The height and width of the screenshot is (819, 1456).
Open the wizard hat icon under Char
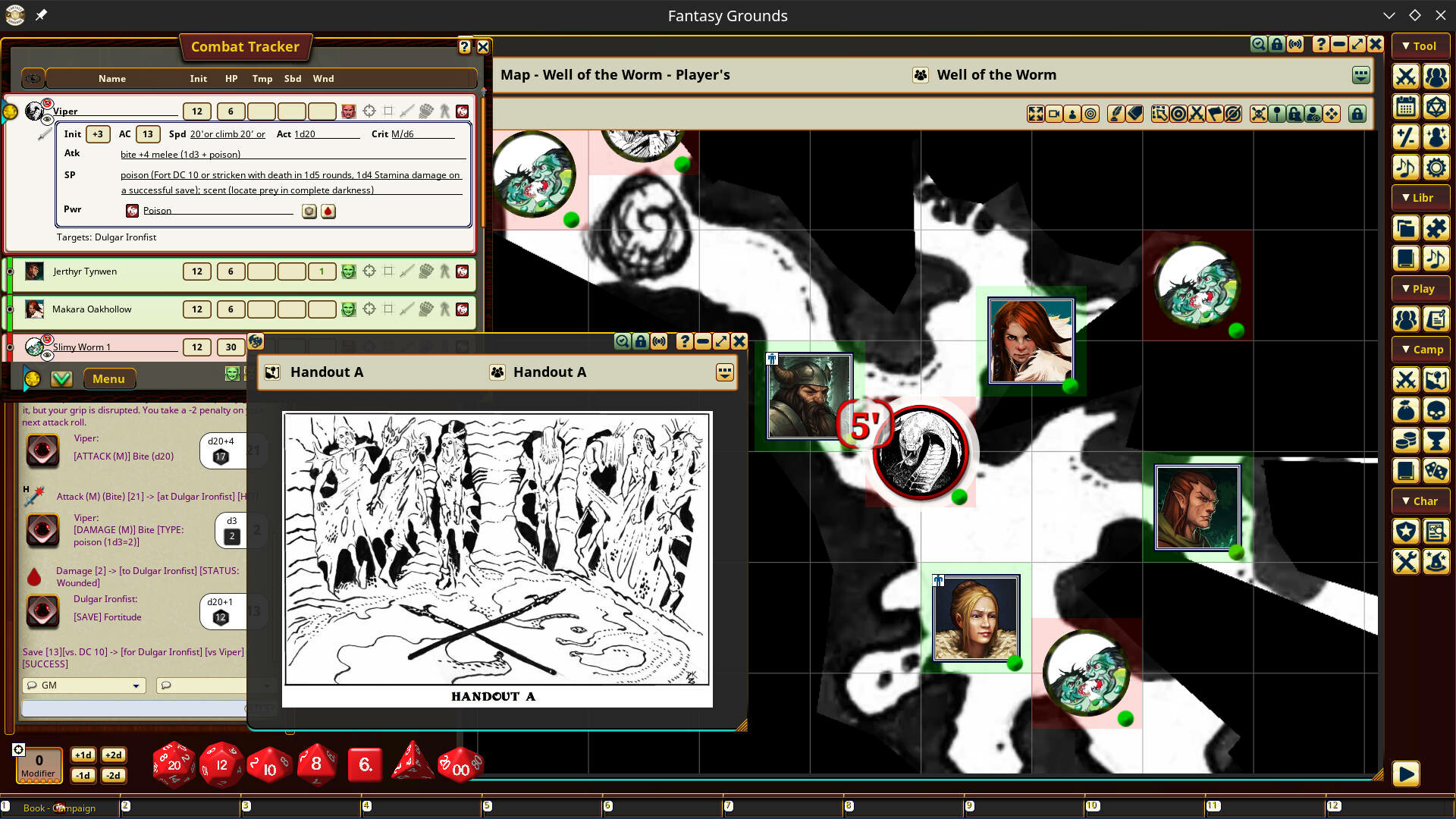click(x=1436, y=562)
